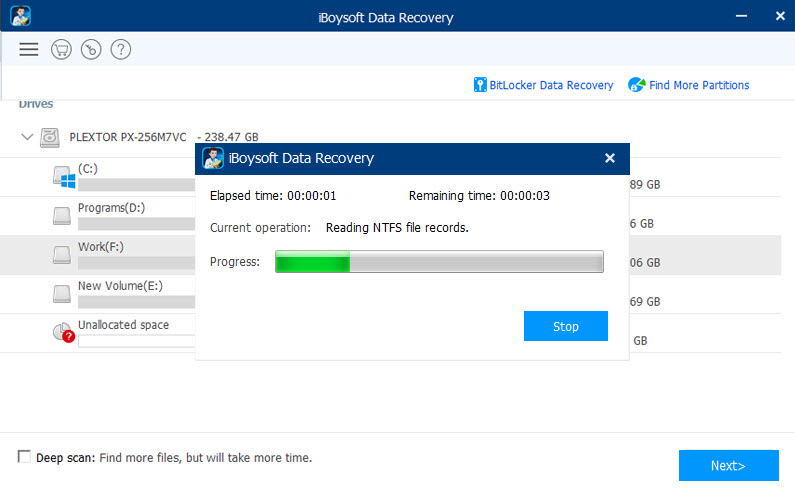Click the BitLocker Data Recovery key icon
The image size is (795, 498).
pyautogui.click(x=480, y=85)
